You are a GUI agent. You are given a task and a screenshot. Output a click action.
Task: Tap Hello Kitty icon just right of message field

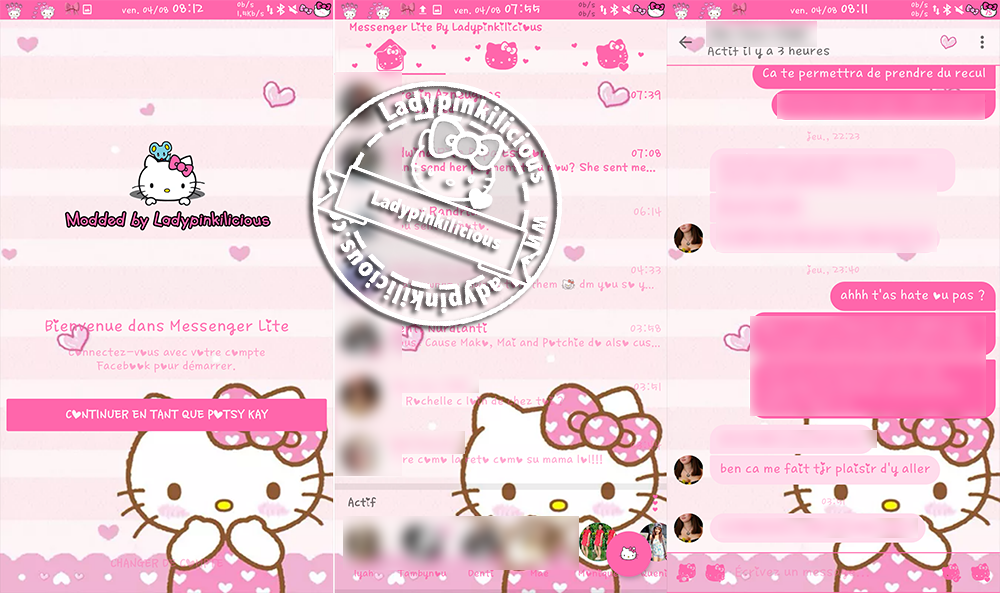pos(951,572)
